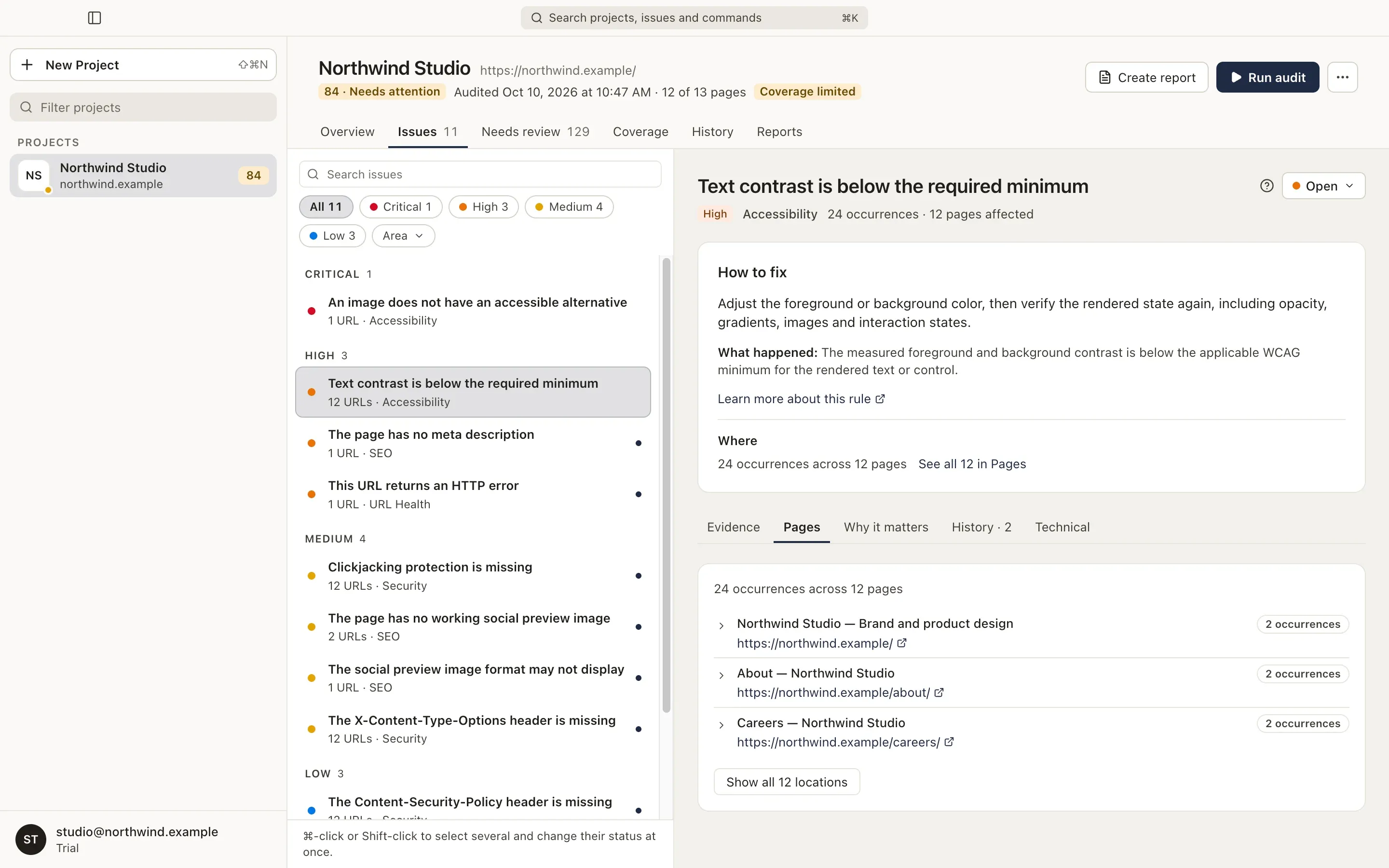The image size is (1389, 868).
Task: Open external link icon for about page URL
Action: [x=939, y=692]
